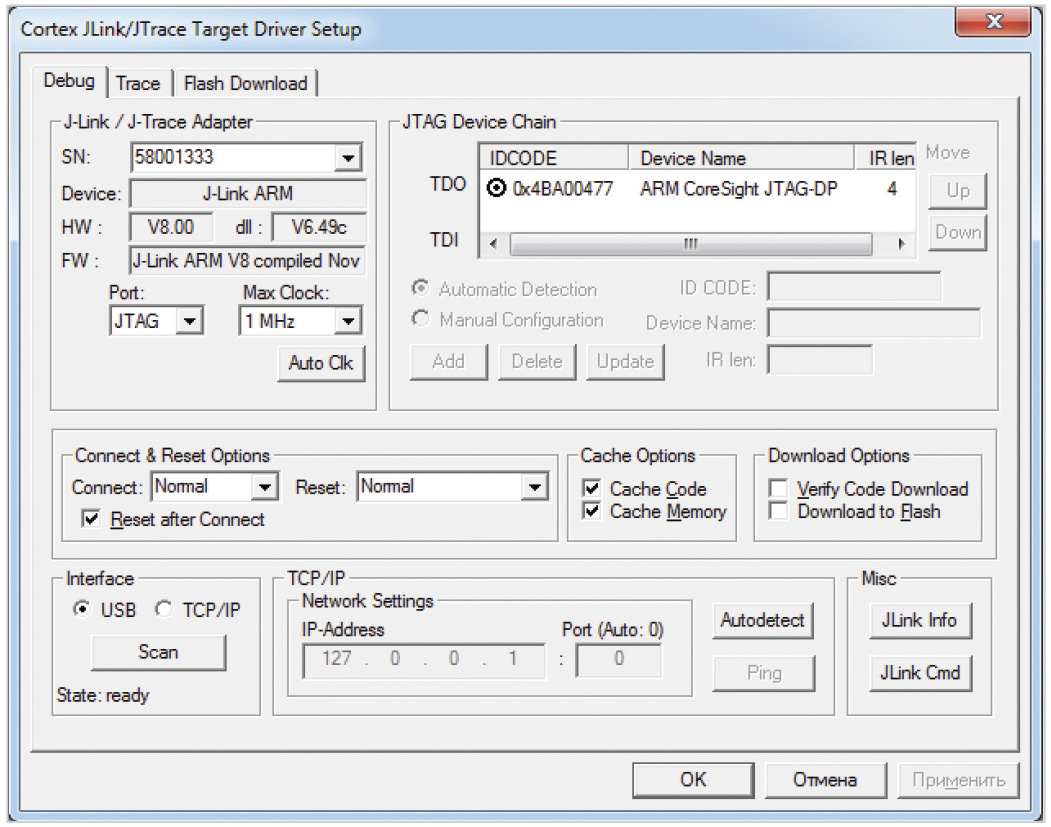Uncheck the Cache Memory option
The width and height of the screenshot is (1051, 827).
click(x=593, y=511)
